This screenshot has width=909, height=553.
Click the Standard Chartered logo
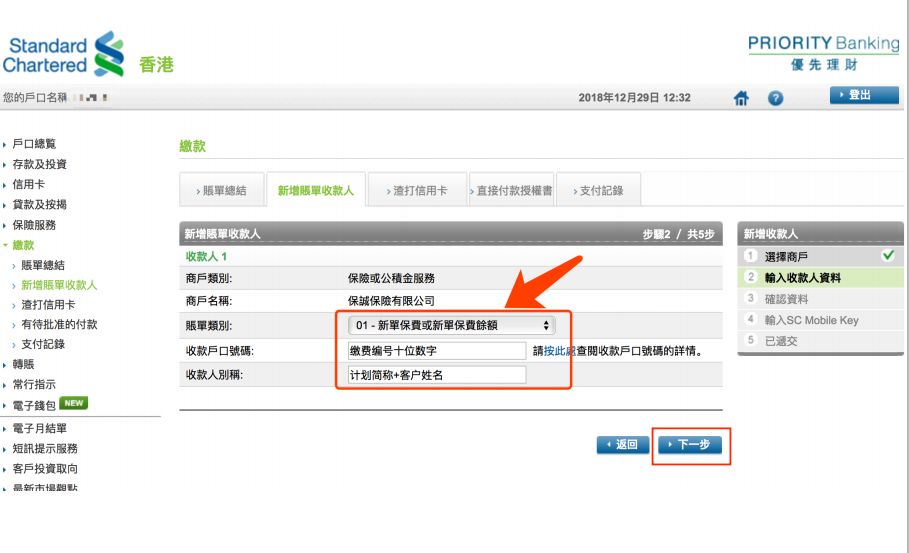pyautogui.click(x=63, y=54)
